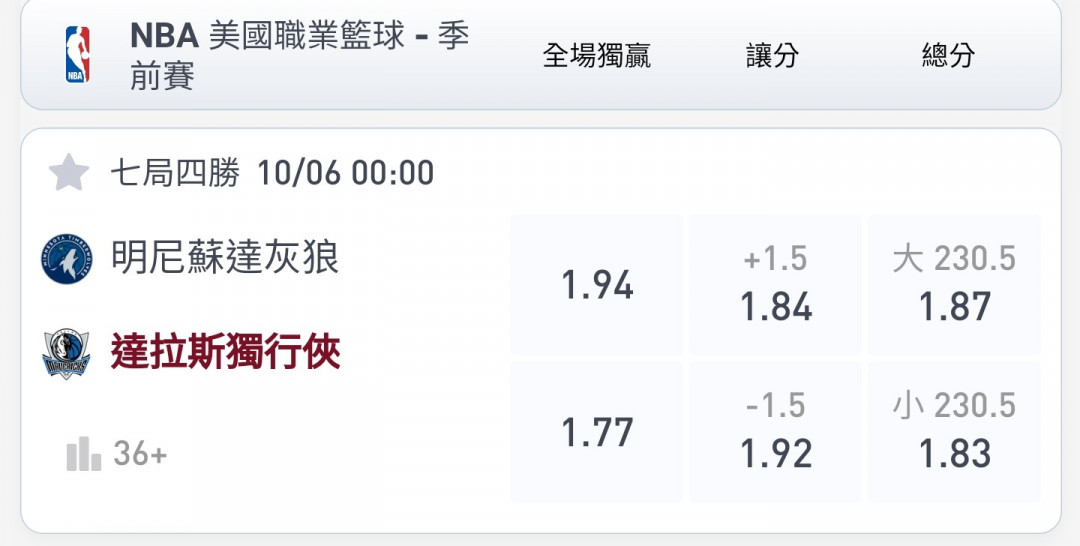Open the 達拉斯獨行俠 team name
1080x546 pixels.
(x=225, y=352)
